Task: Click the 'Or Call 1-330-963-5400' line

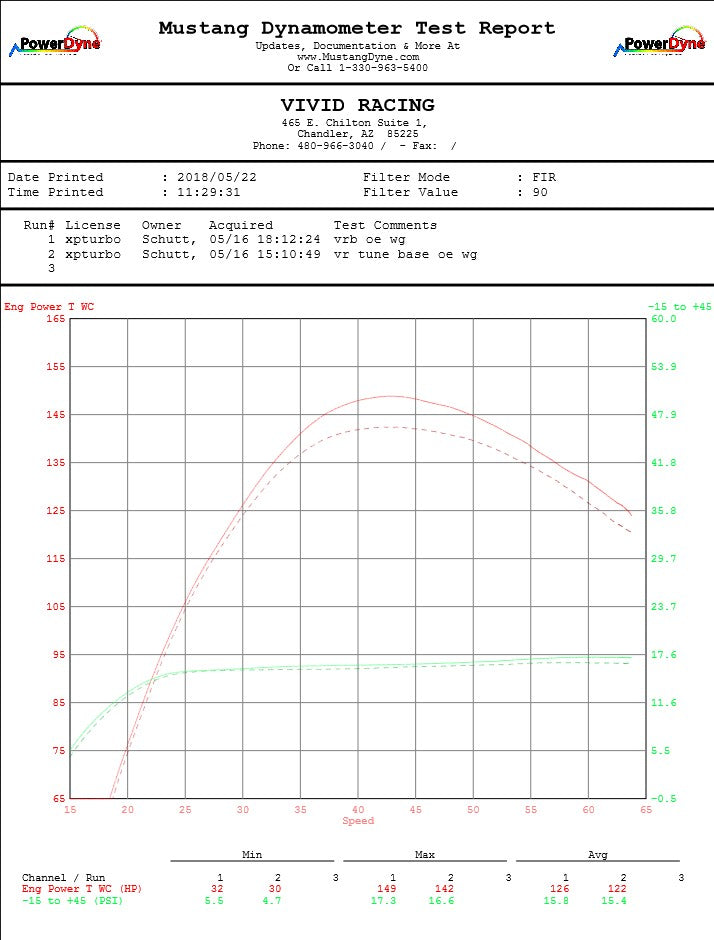Action: (357, 68)
